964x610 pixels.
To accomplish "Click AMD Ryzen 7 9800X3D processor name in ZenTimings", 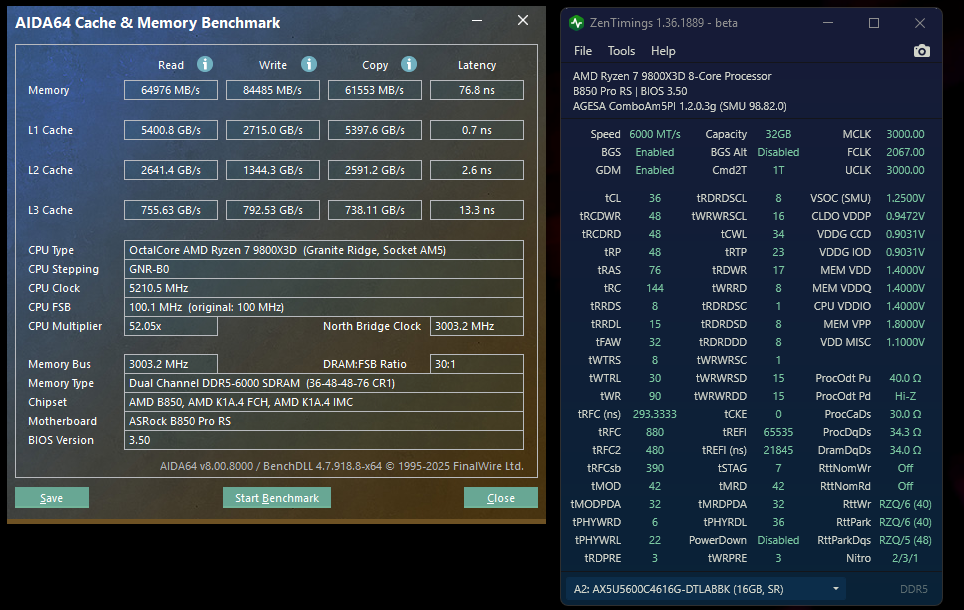I will point(672,76).
